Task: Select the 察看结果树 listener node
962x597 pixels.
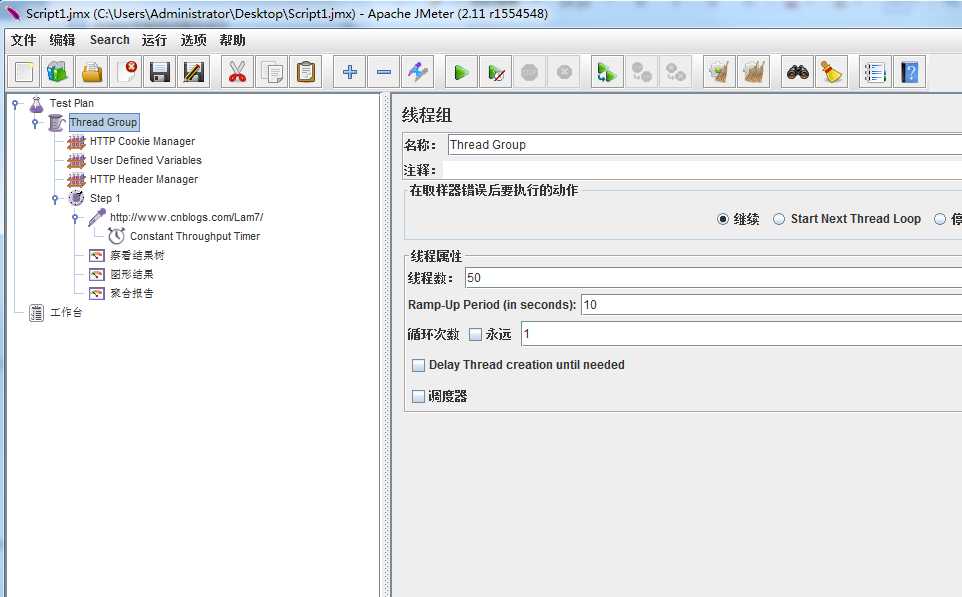Action: (x=137, y=255)
